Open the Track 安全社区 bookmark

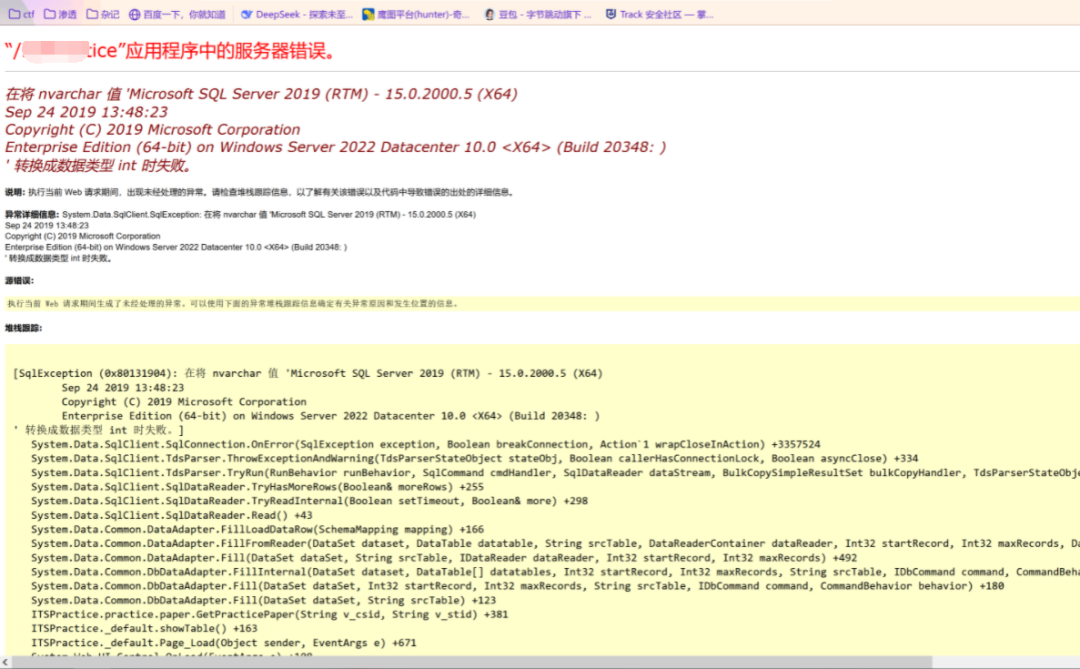point(660,14)
